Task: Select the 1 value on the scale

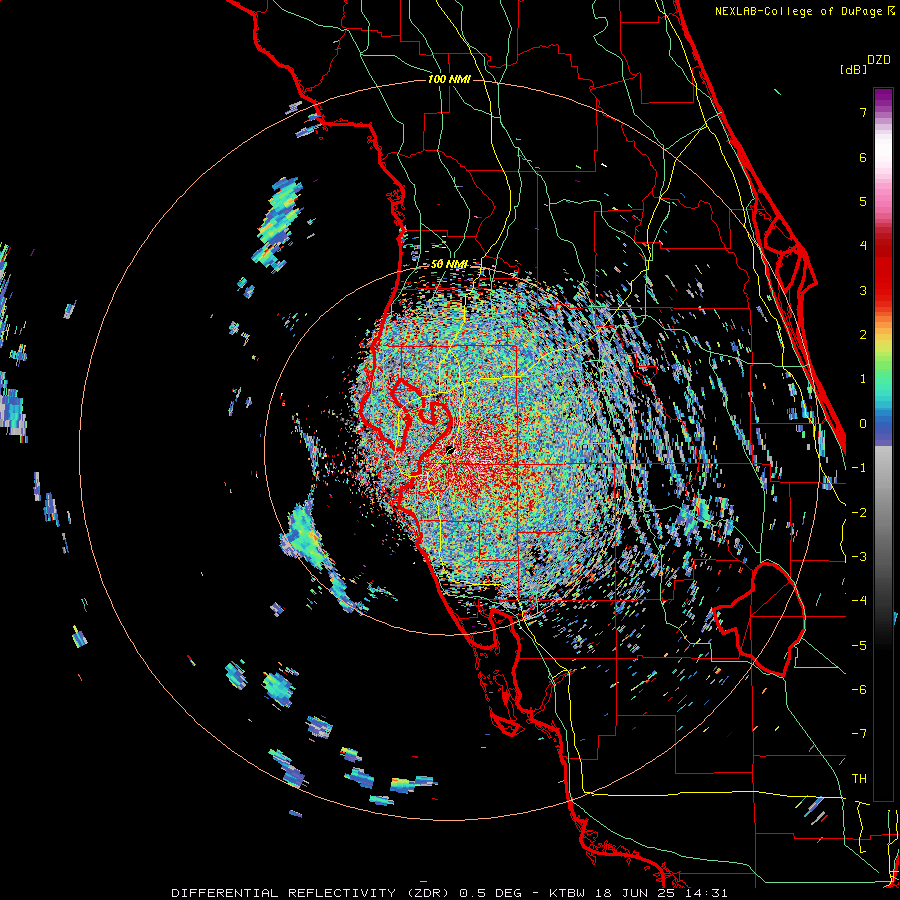Action: [863, 379]
